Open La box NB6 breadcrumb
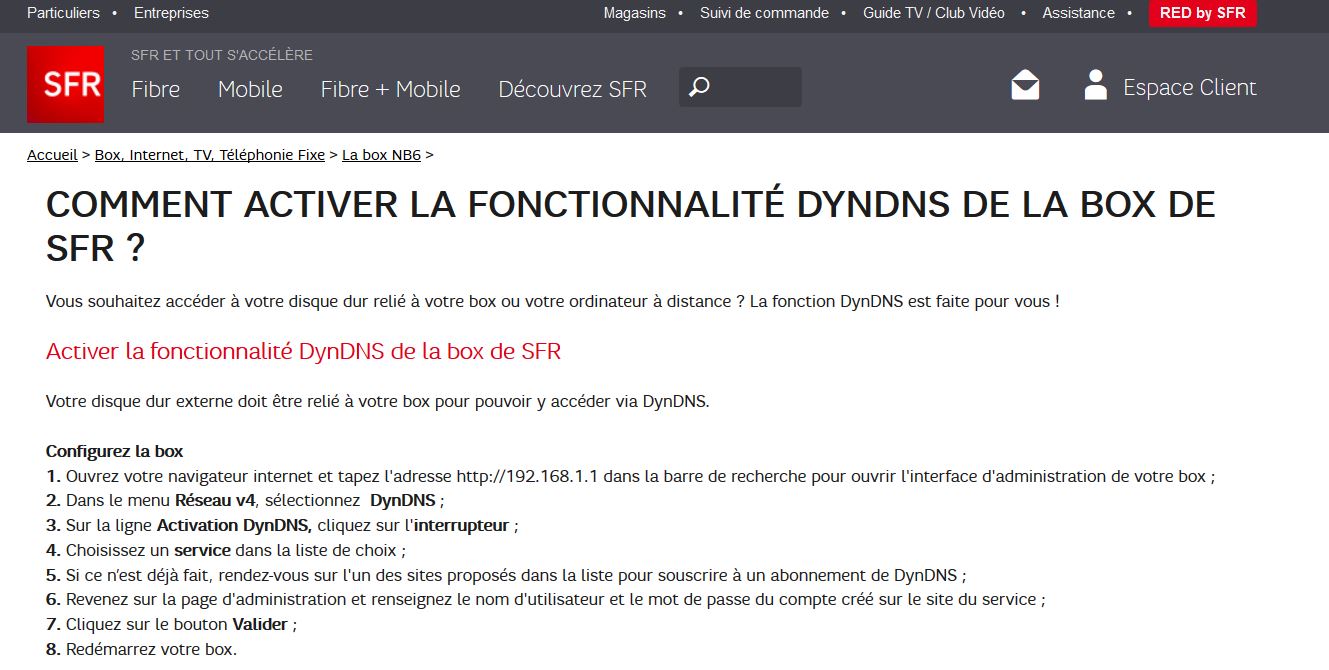The width and height of the screenshot is (1329, 670). tap(381, 155)
